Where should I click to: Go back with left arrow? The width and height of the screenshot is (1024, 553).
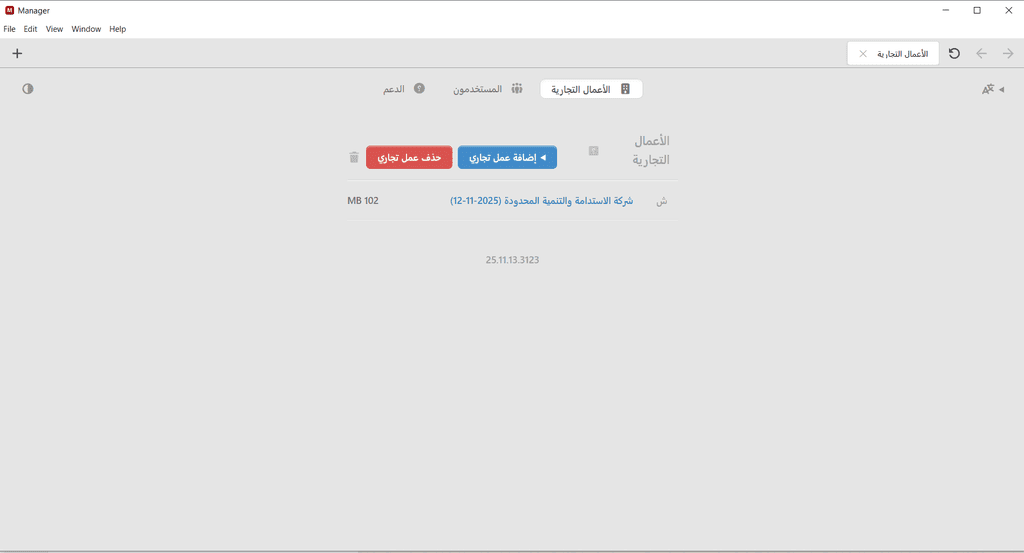click(981, 54)
